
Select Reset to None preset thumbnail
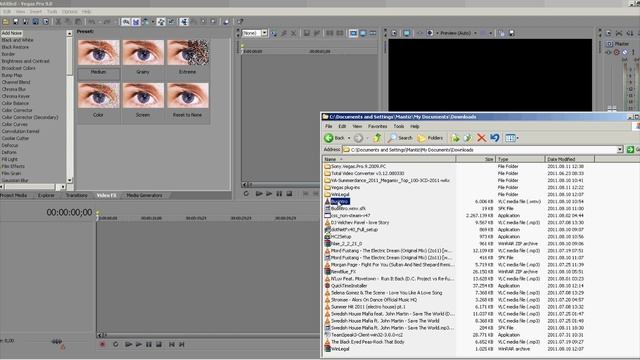(187, 96)
